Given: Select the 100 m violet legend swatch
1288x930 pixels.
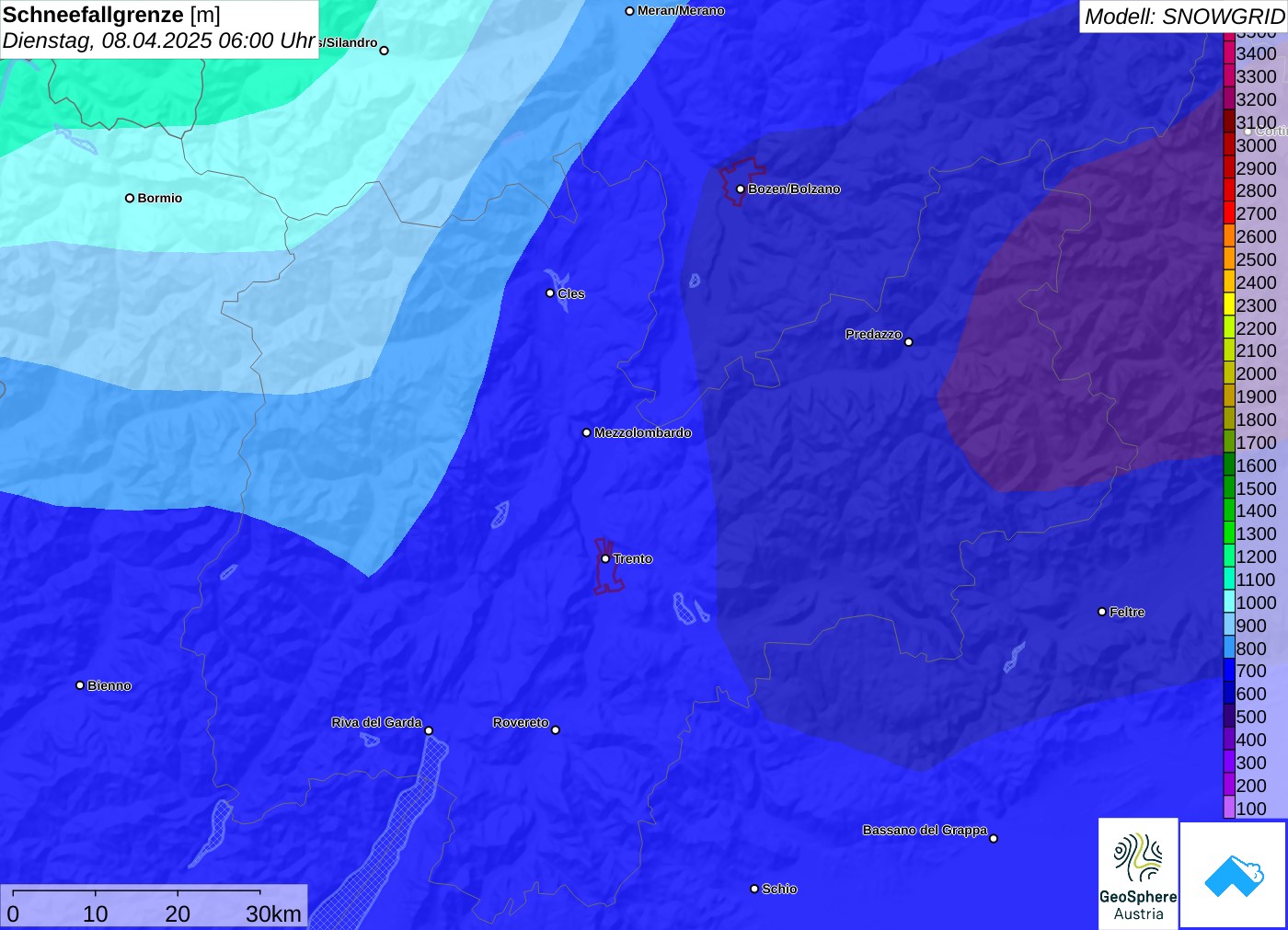Looking at the screenshot, I should click(x=1229, y=808).
